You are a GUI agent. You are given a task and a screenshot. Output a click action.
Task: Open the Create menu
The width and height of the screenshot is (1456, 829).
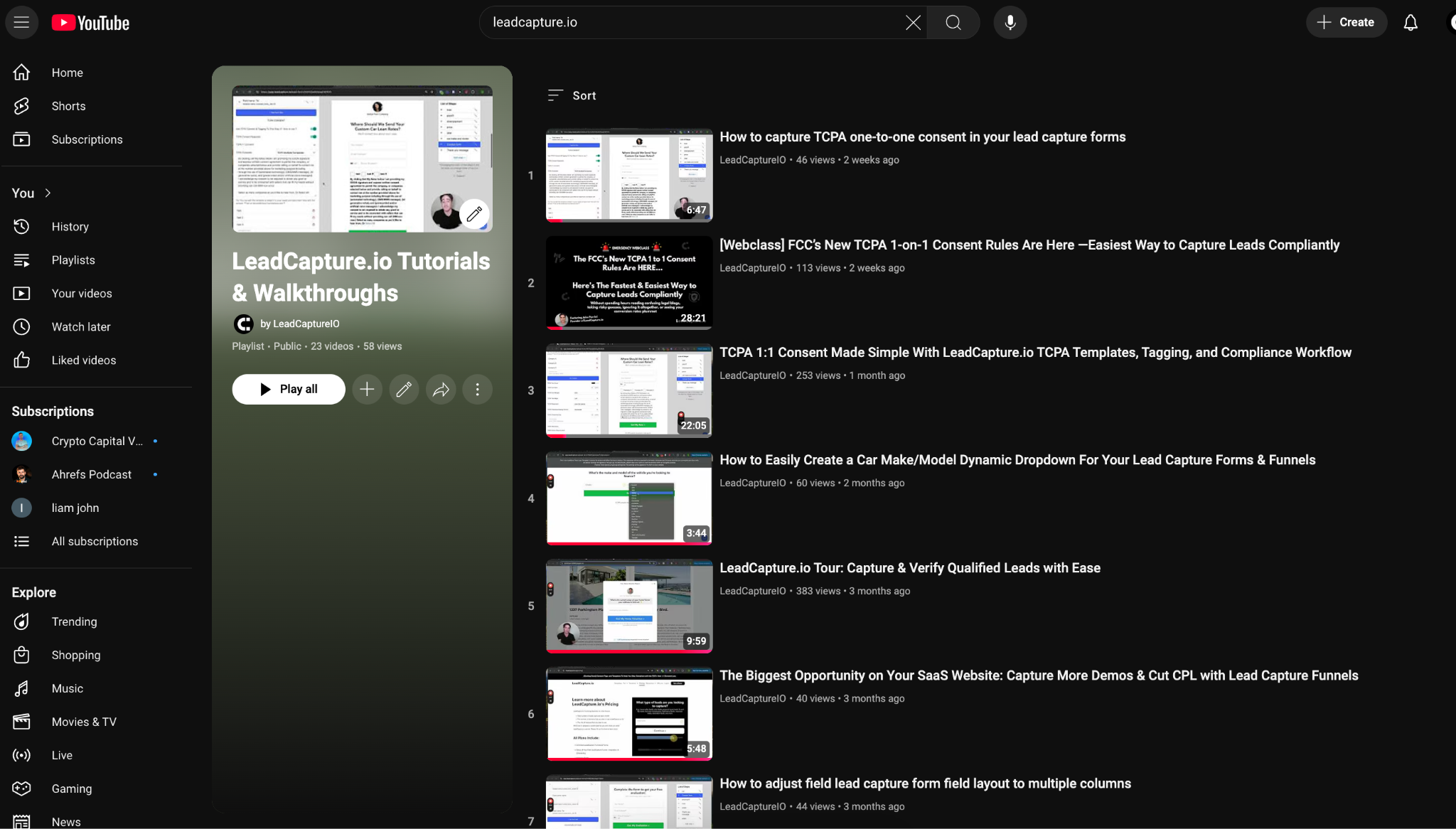click(1346, 23)
